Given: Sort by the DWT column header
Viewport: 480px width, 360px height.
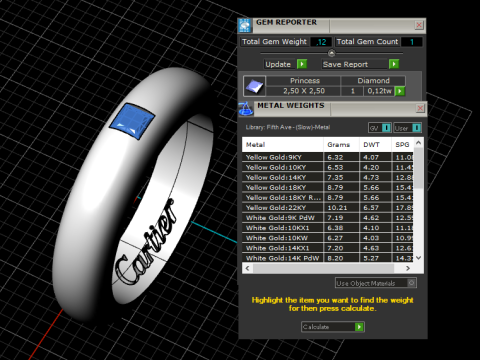Looking at the screenshot, I should pos(375,145).
